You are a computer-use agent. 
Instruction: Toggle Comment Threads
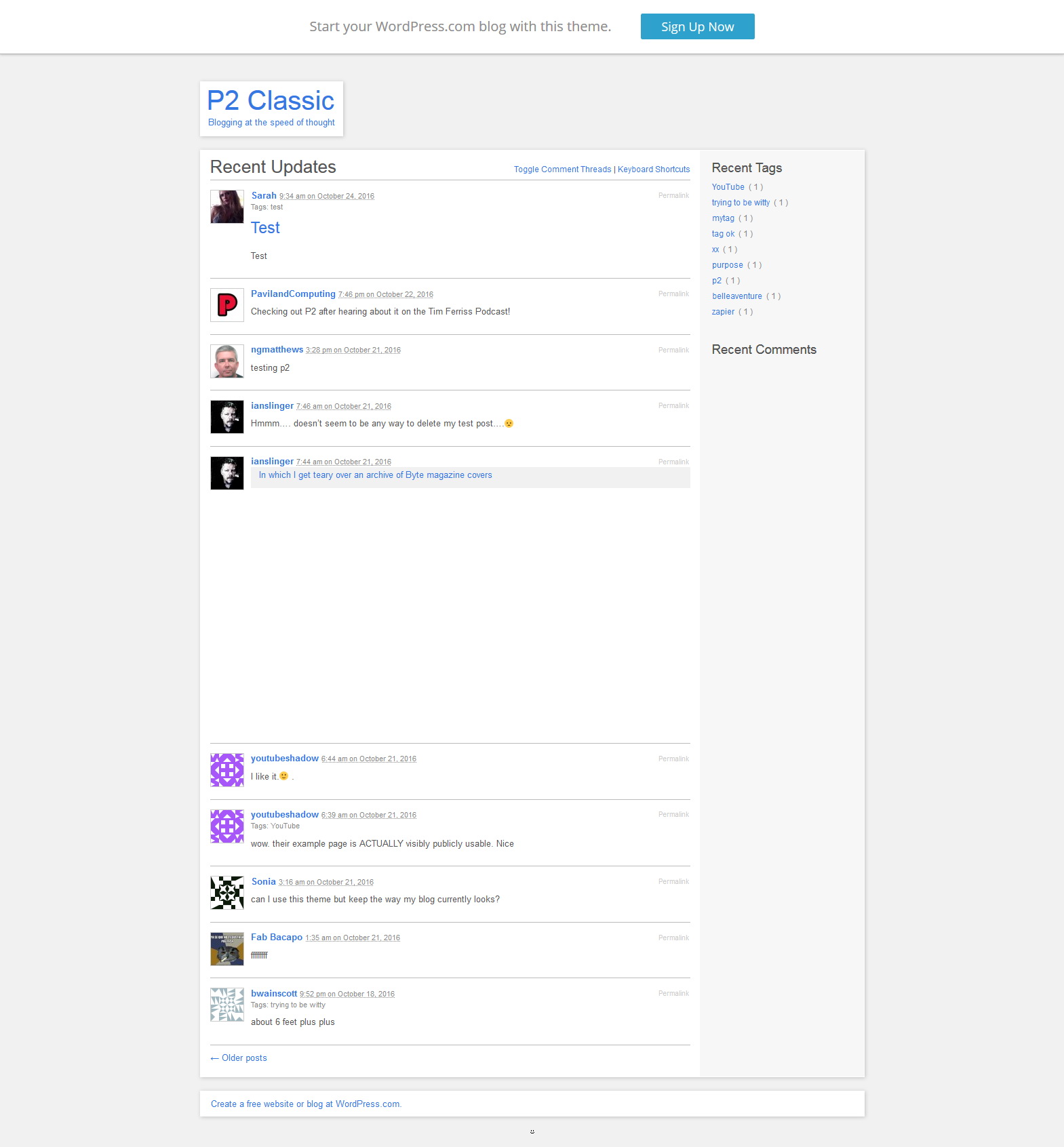tap(562, 169)
